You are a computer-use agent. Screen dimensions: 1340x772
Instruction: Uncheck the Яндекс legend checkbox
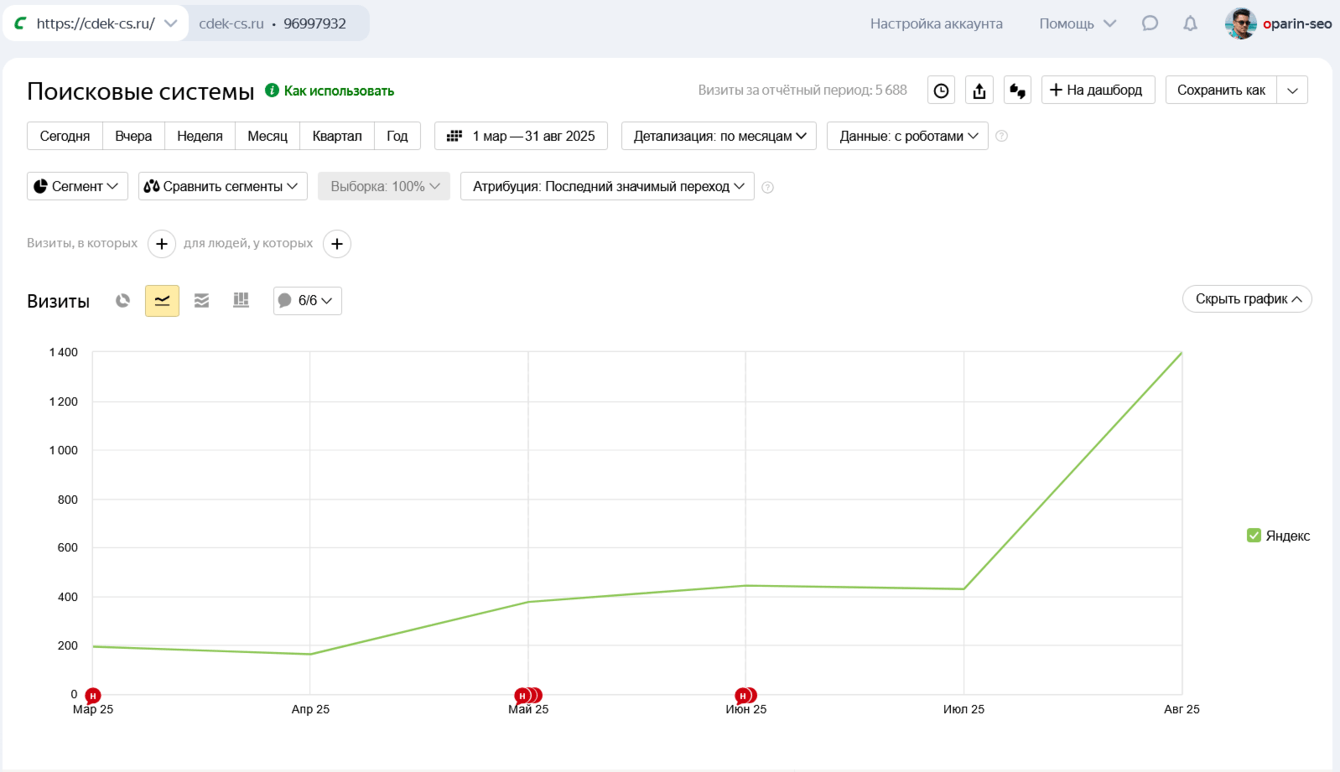pos(1254,536)
